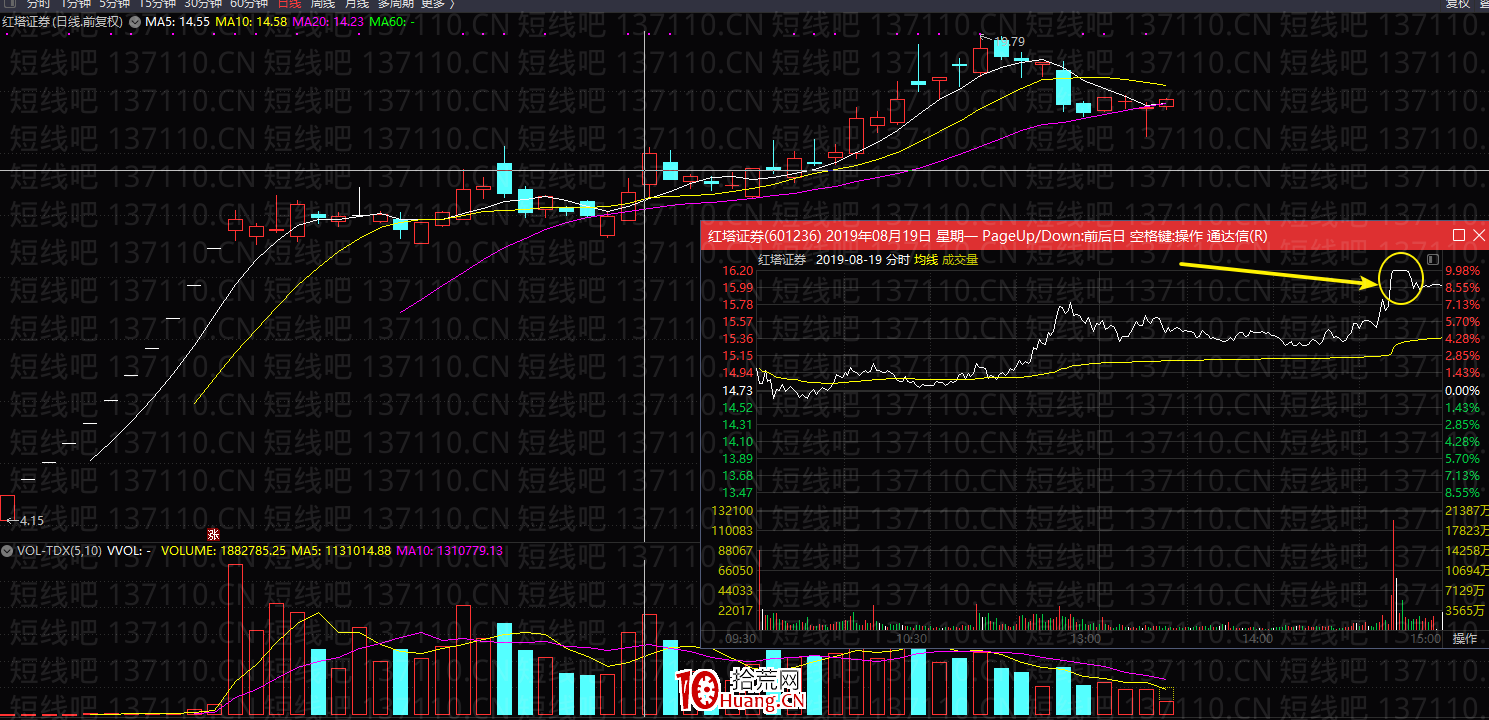Select the 5分钟 chart period
This screenshot has height=720, width=1489.
(x=115, y=4)
